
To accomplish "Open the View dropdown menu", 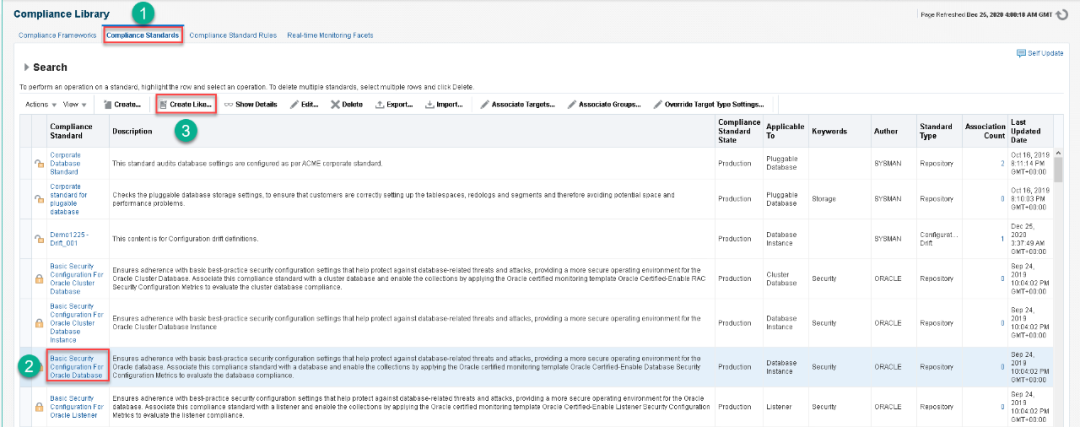I will pos(75,104).
